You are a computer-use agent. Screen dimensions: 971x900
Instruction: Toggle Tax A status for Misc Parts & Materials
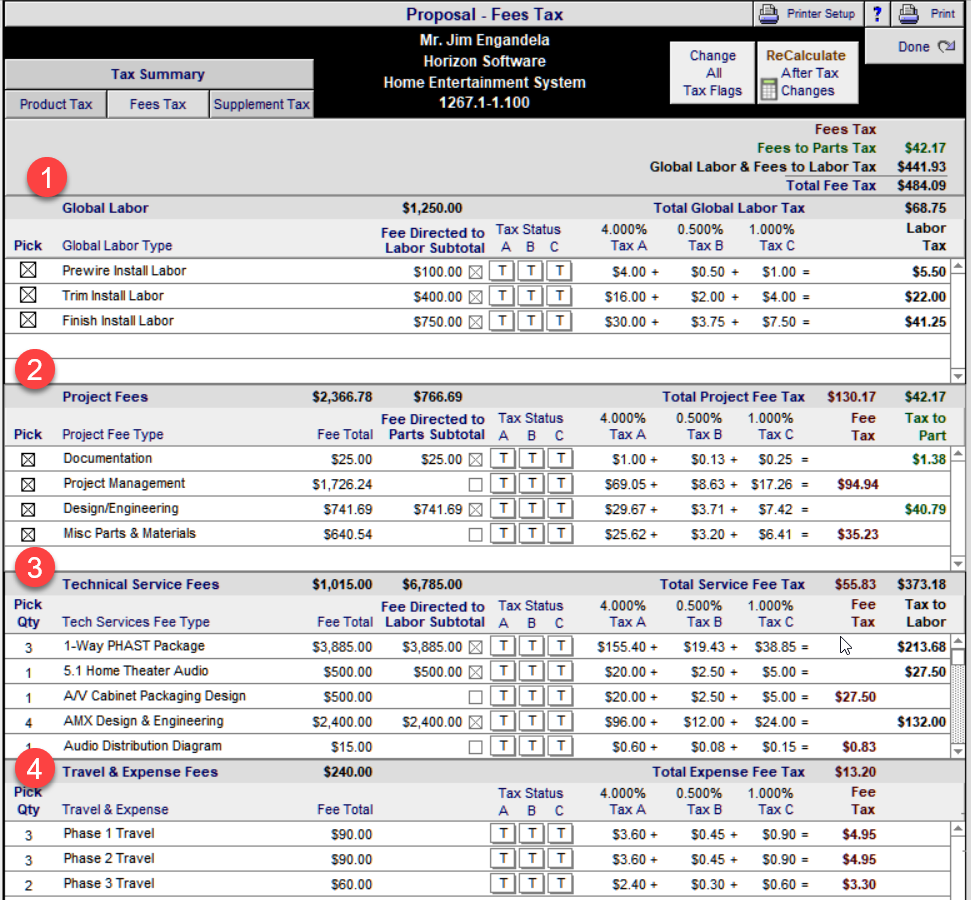503,534
